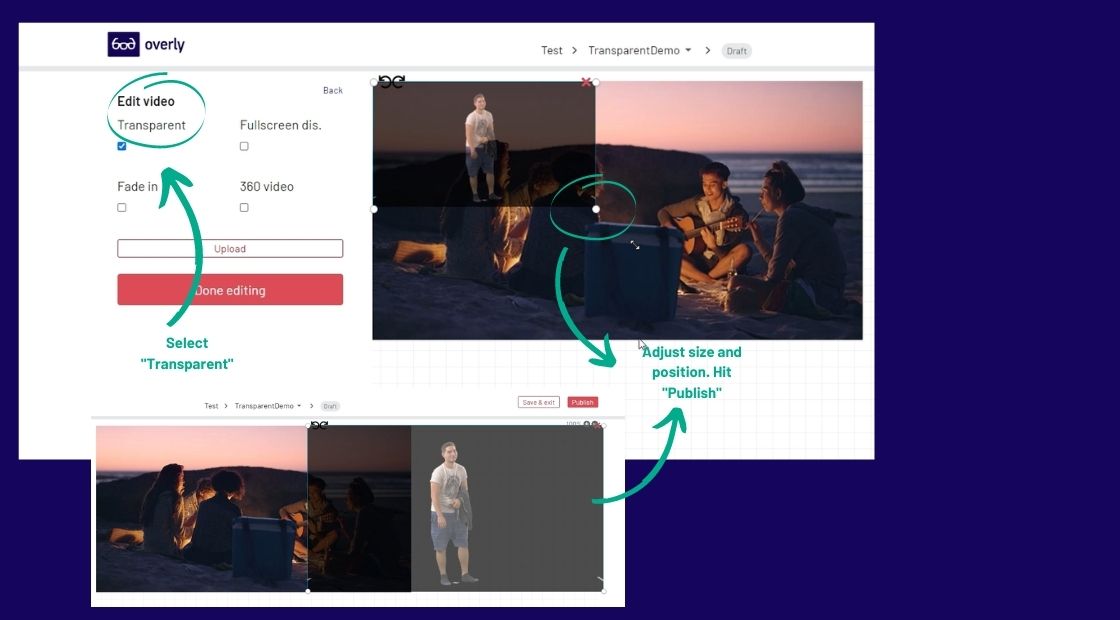Click the red delete icon beside the 100% indicator

coord(596,425)
